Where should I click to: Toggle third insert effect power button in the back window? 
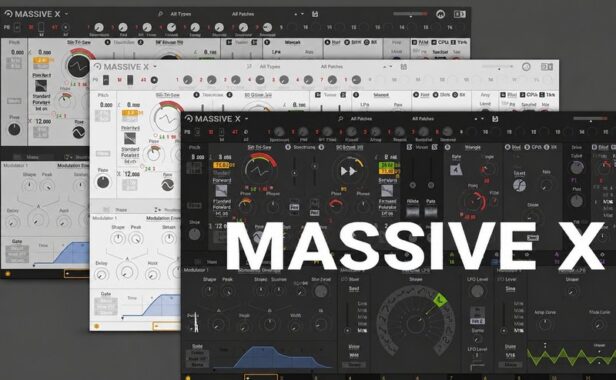pyautogui.click(x=367, y=42)
